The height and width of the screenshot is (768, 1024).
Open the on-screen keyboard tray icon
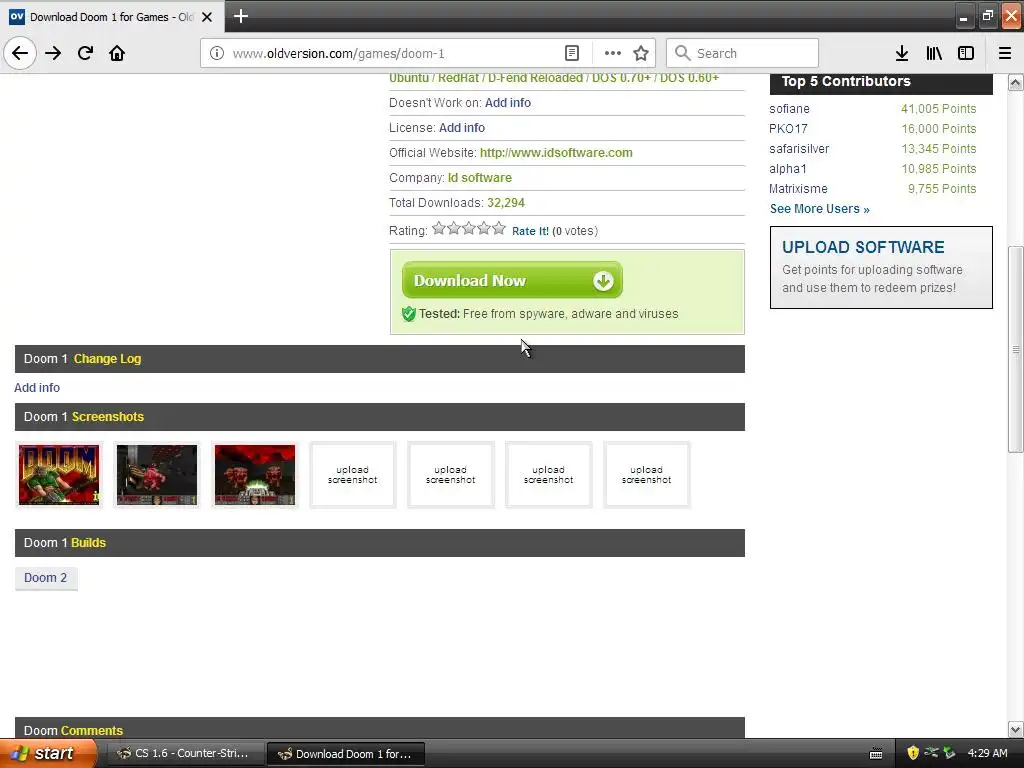coord(876,754)
